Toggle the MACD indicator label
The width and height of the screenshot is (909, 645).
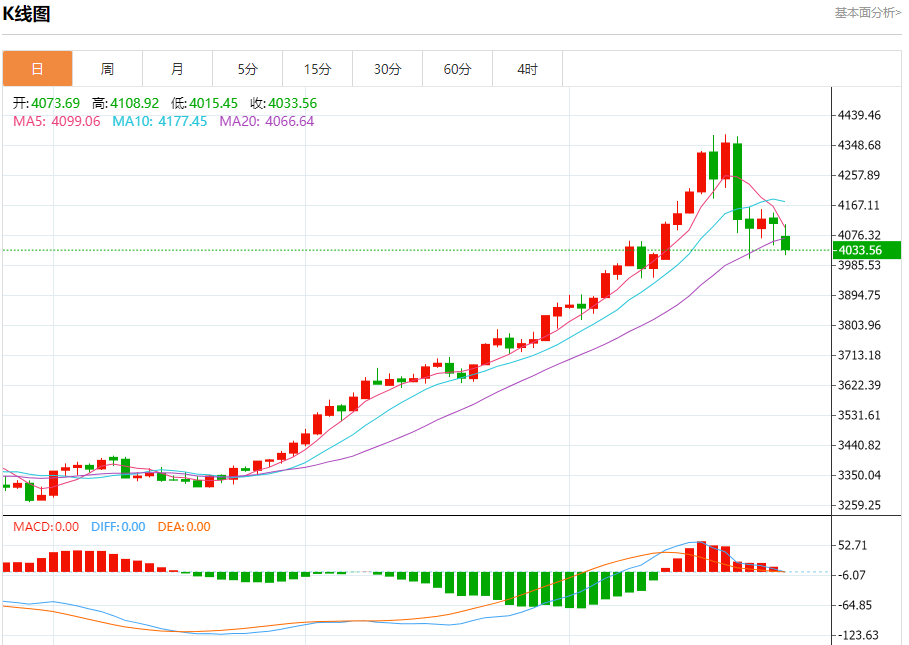(x=35, y=526)
